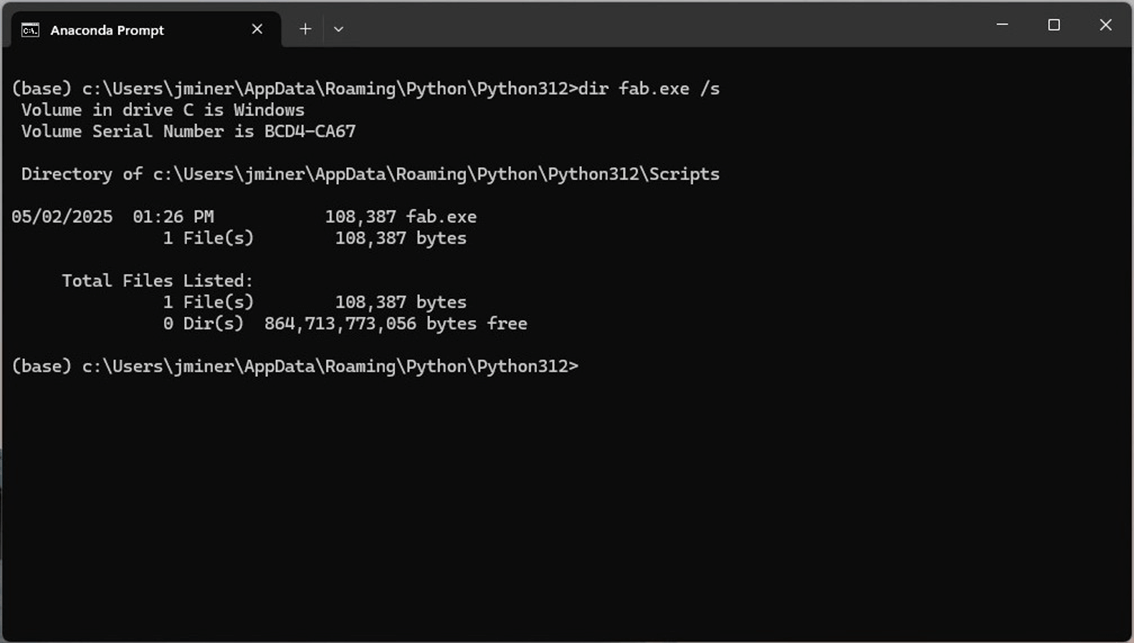The image size is (1134, 643).
Task: Close the Anaconda Prompt tab
Action: [257, 29]
